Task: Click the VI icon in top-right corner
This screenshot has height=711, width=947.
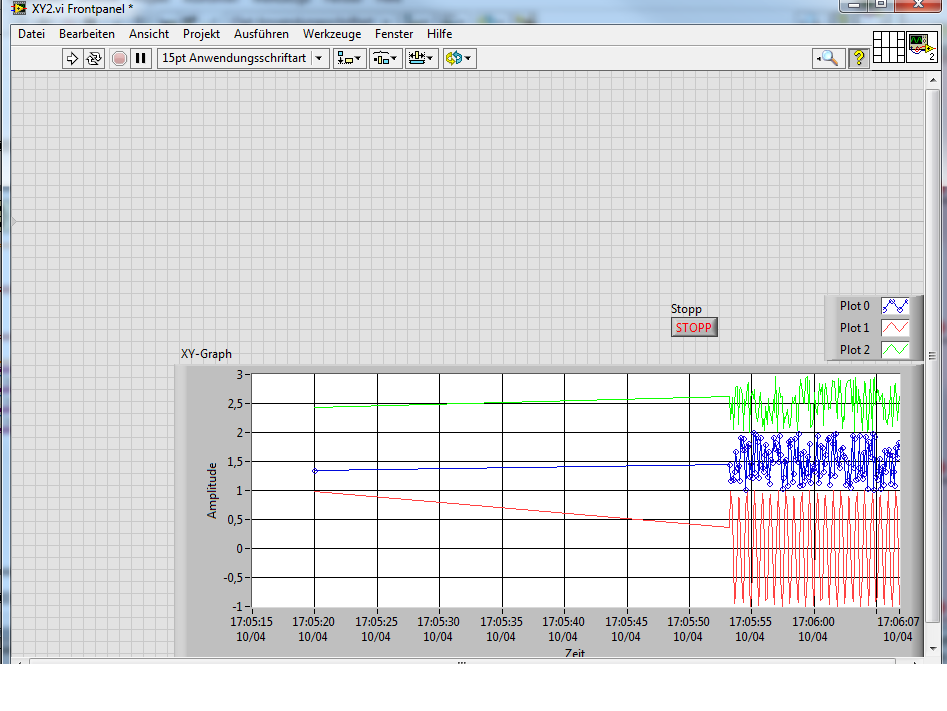Action: [921, 47]
